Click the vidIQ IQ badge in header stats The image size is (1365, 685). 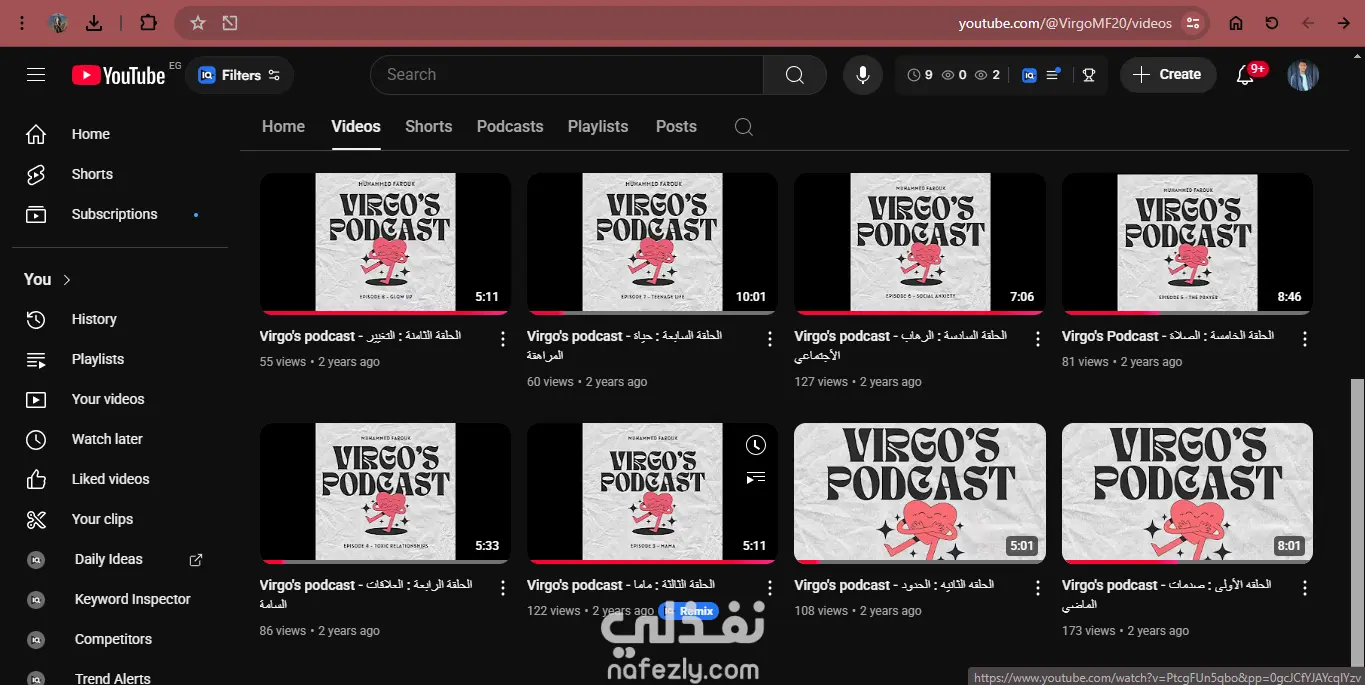point(1029,75)
